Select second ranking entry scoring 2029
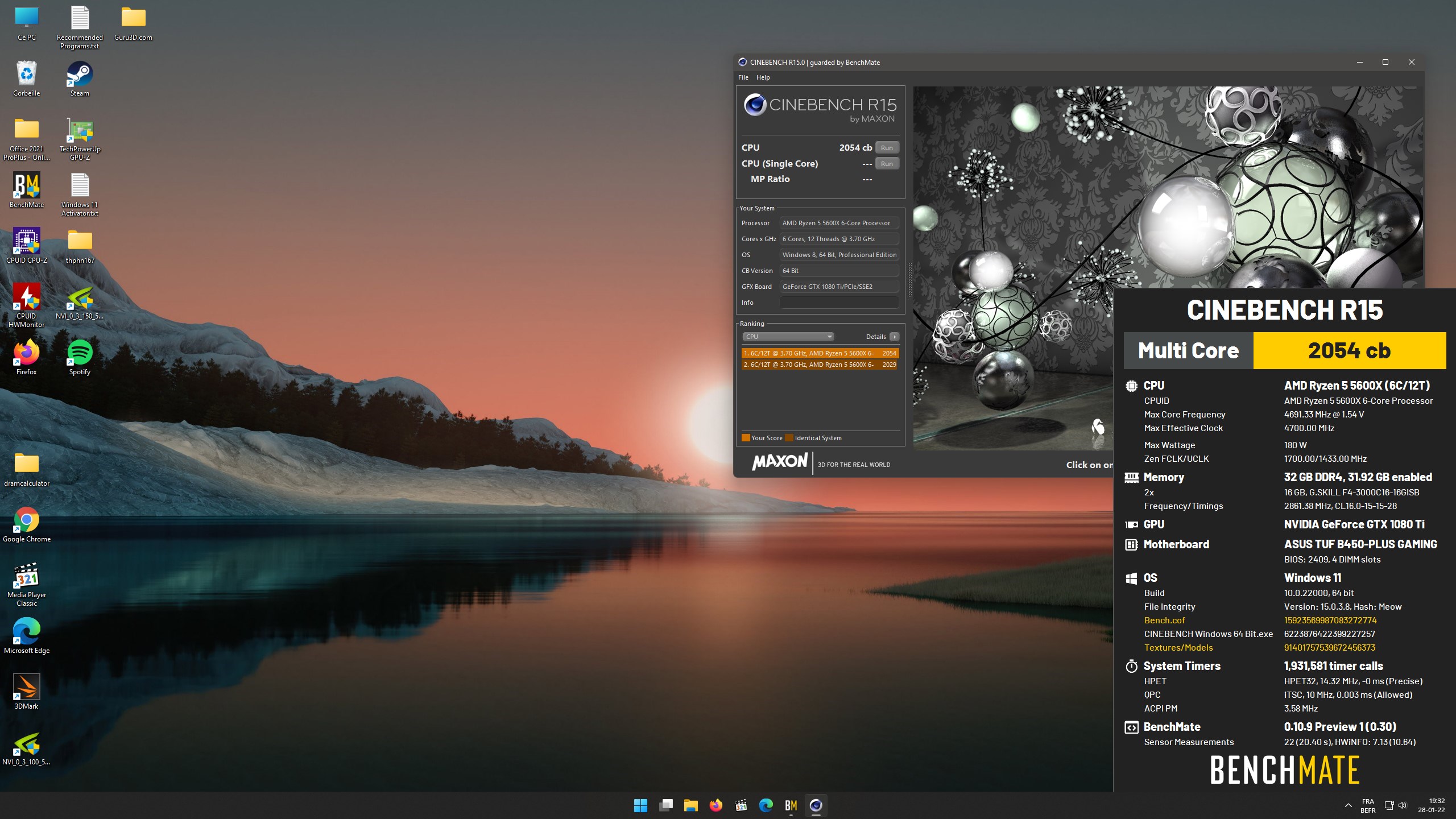 820,365
